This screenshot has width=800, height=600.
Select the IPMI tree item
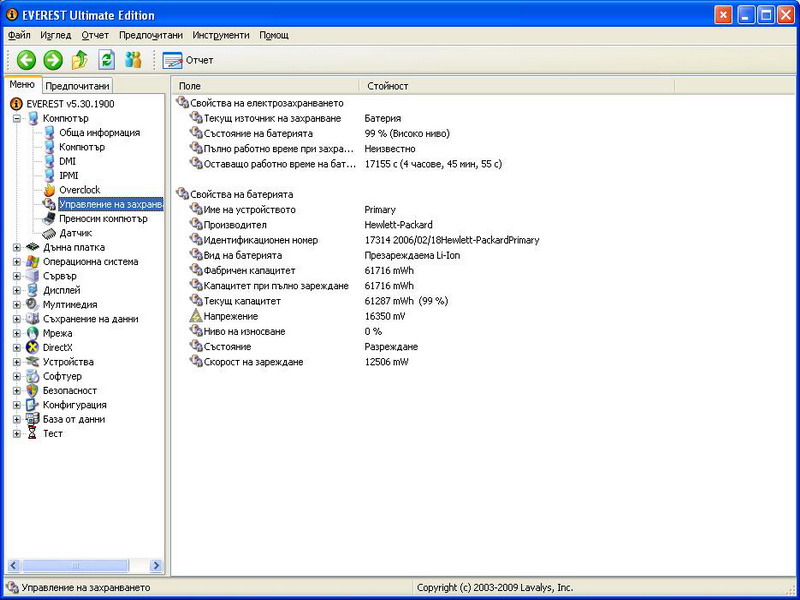(69, 176)
